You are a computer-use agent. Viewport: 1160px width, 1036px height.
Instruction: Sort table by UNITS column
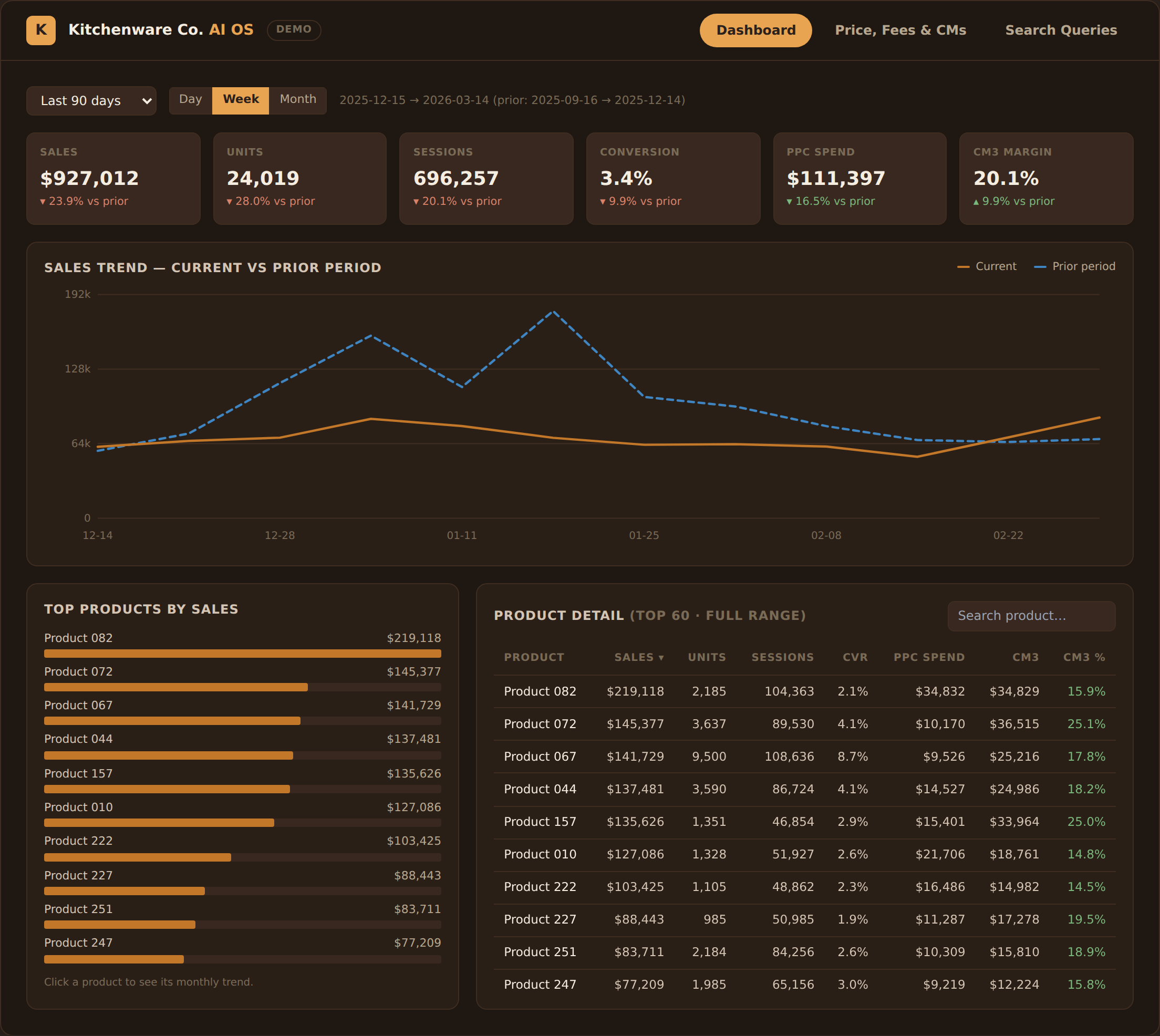point(707,657)
